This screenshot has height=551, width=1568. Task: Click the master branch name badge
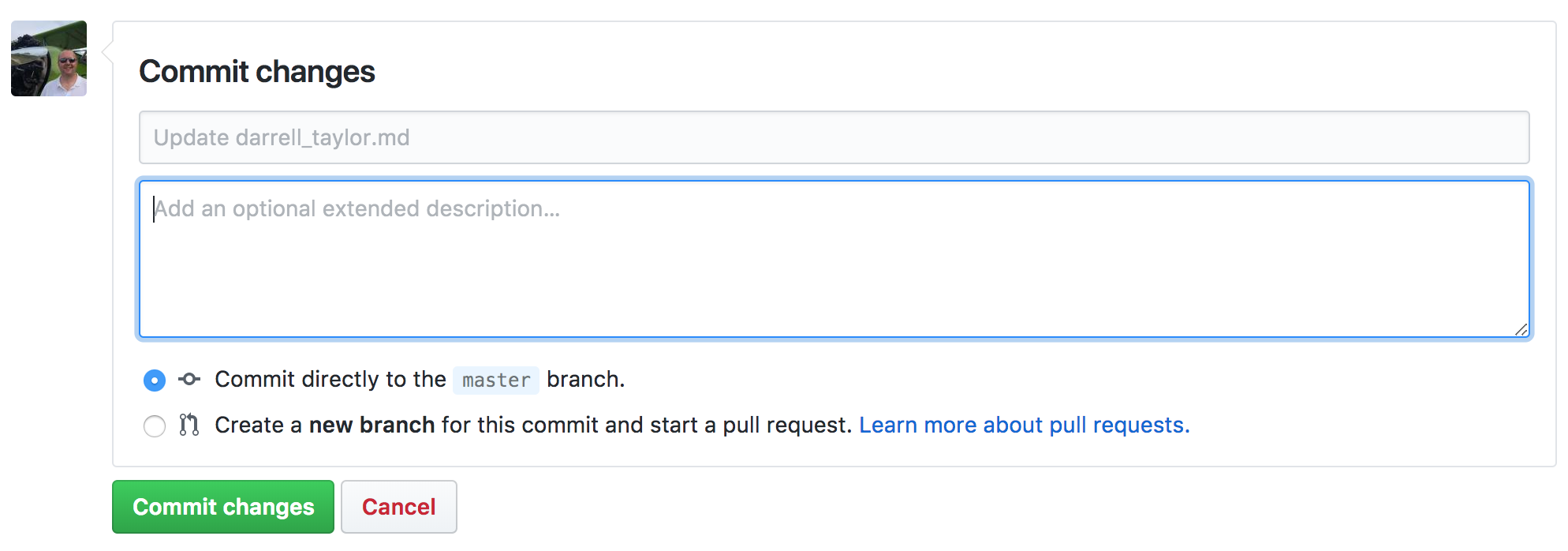coord(496,380)
